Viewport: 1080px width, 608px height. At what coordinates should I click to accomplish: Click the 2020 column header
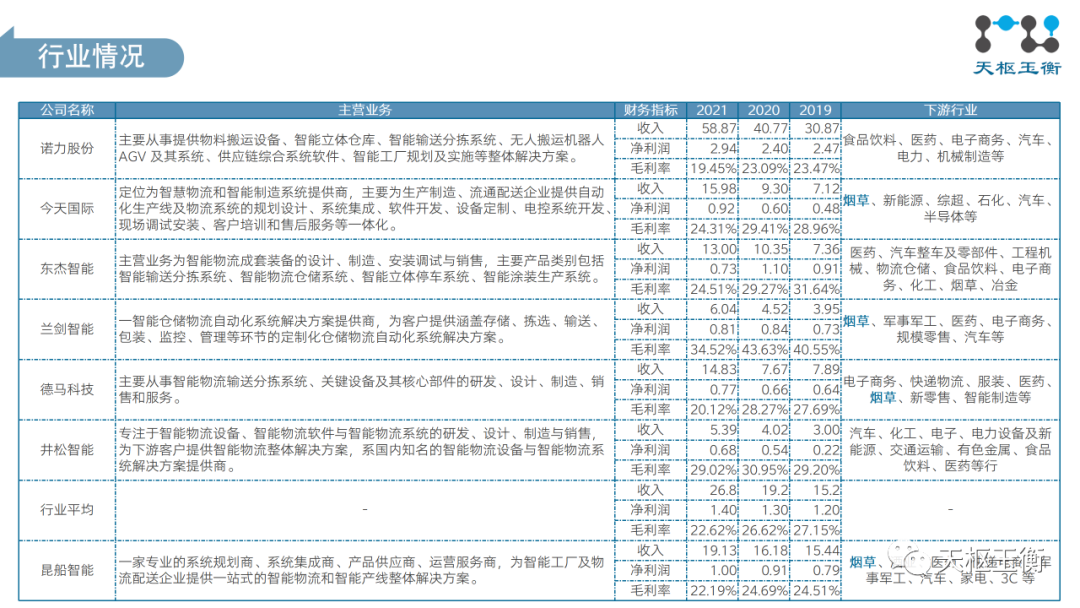coord(764,110)
